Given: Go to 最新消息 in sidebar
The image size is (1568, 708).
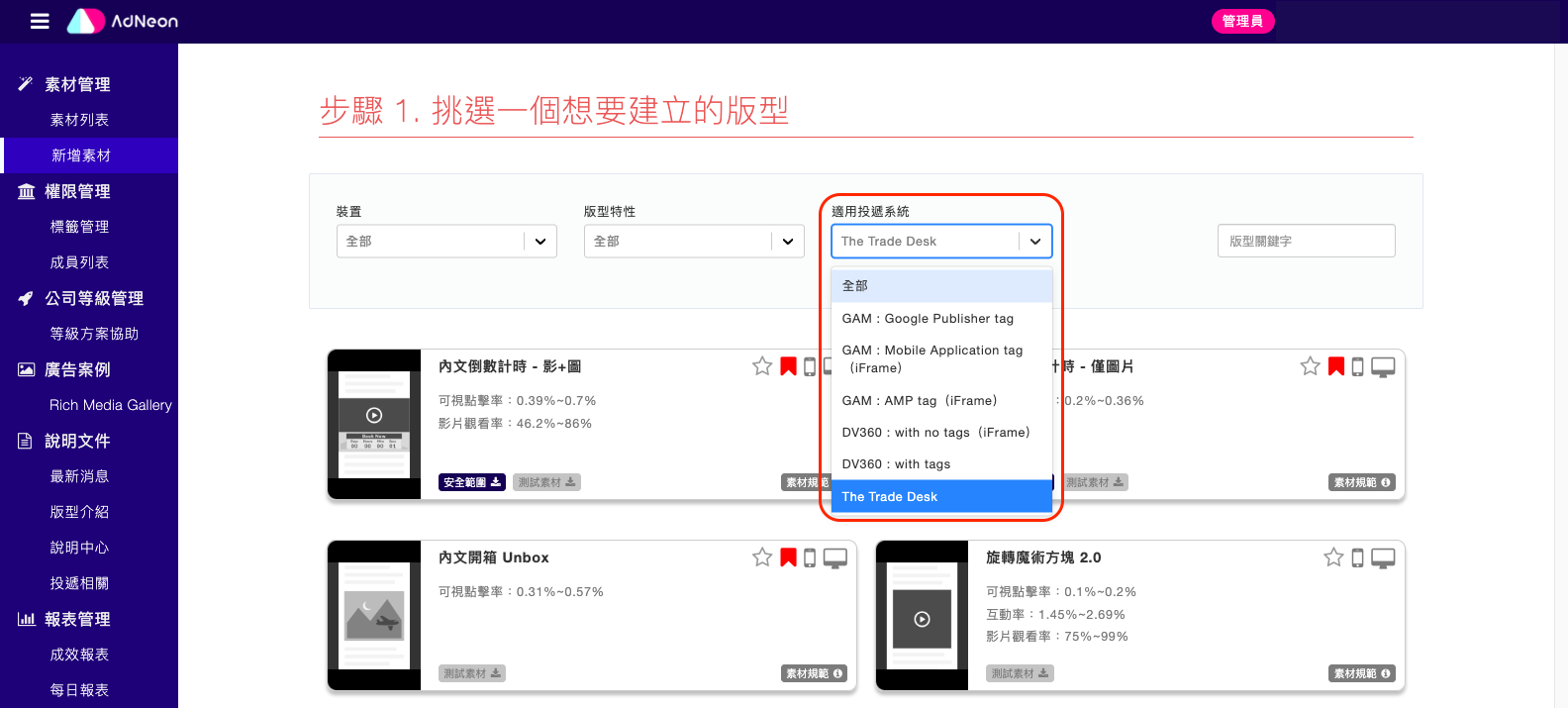Looking at the screenshot, I should tap(79, 476).
